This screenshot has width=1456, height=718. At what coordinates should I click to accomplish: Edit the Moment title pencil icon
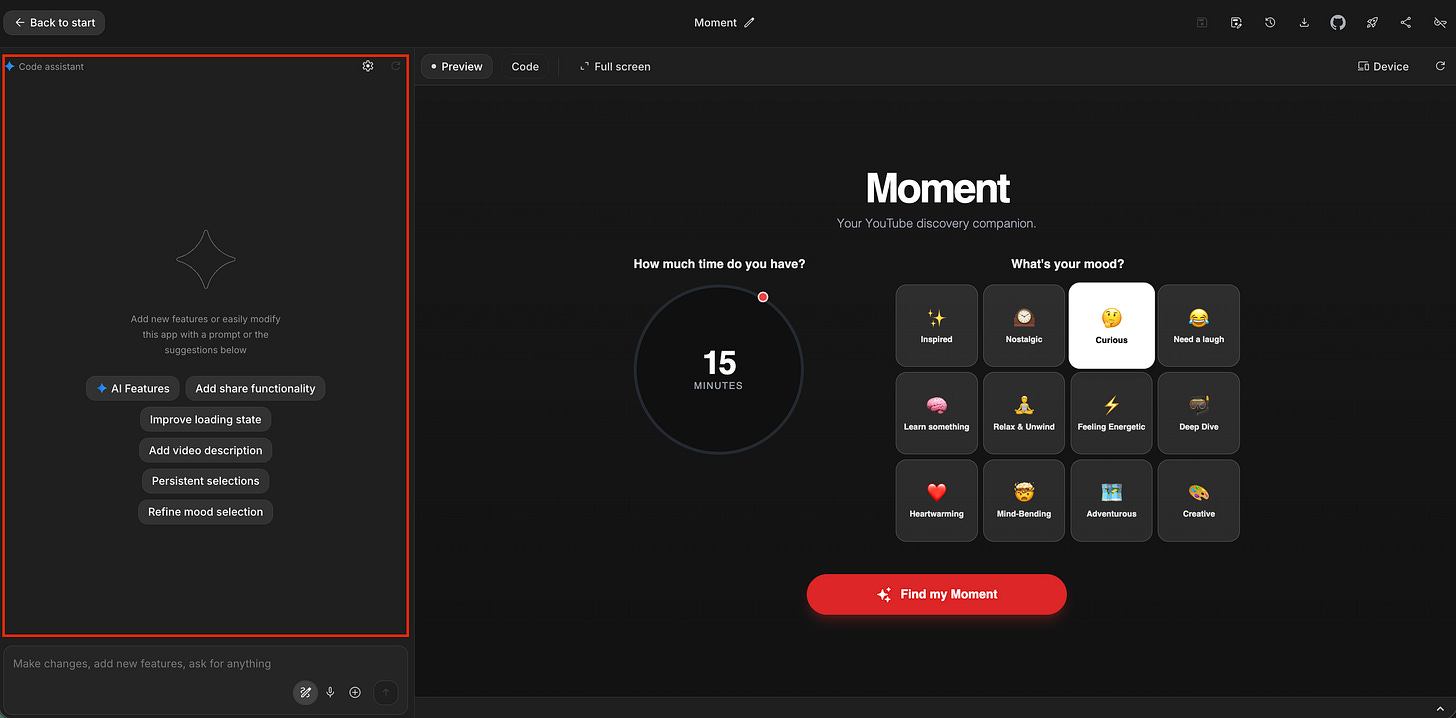(x=750, y=22)
